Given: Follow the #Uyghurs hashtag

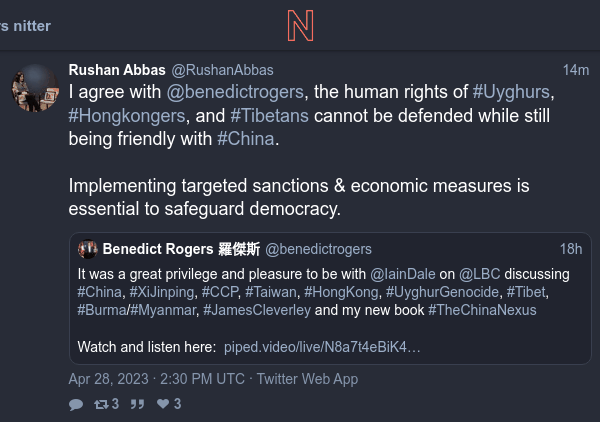Looking at the screenshot, I should tap(512, 92).
